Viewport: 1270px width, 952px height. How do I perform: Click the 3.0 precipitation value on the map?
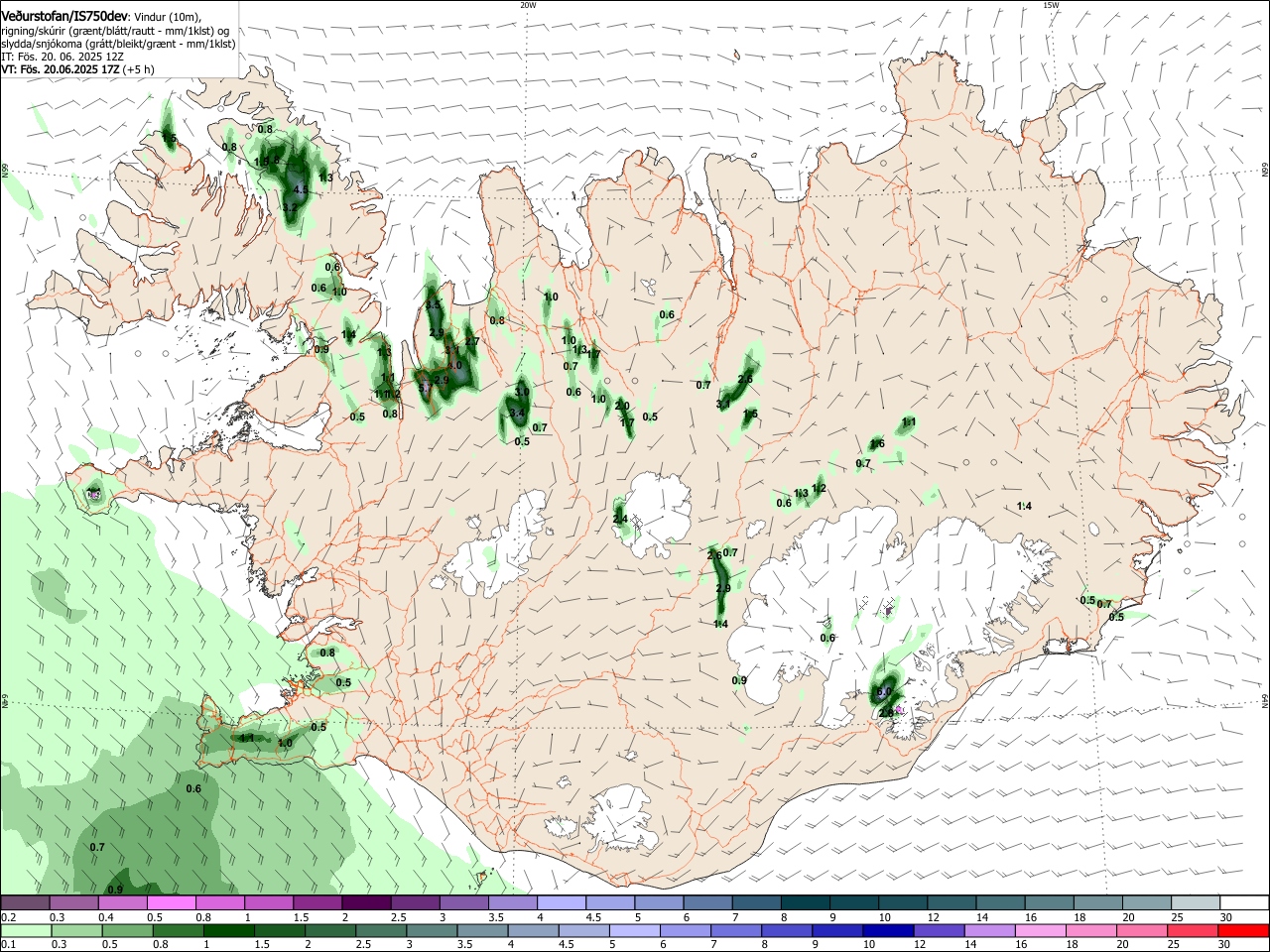tap(522, 393)
